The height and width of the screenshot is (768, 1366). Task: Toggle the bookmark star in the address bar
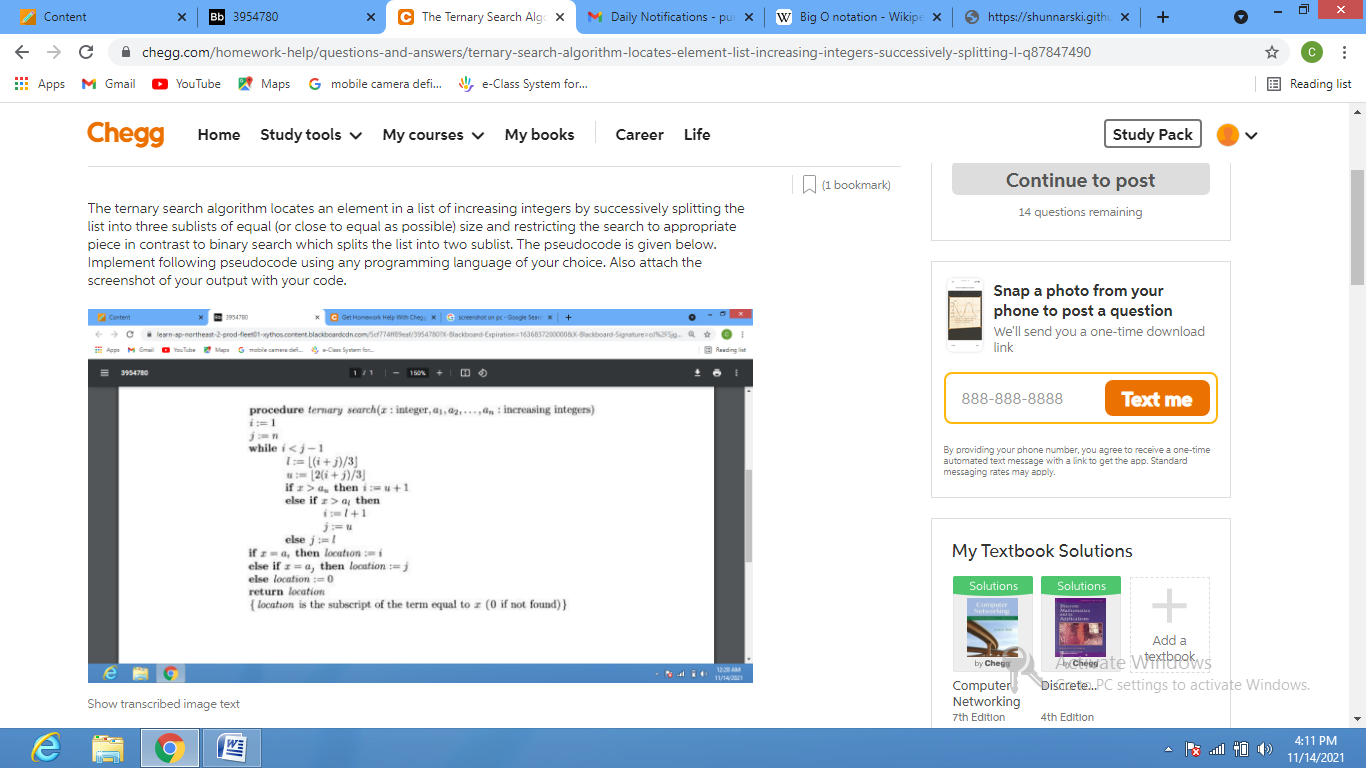(1271, 52)
